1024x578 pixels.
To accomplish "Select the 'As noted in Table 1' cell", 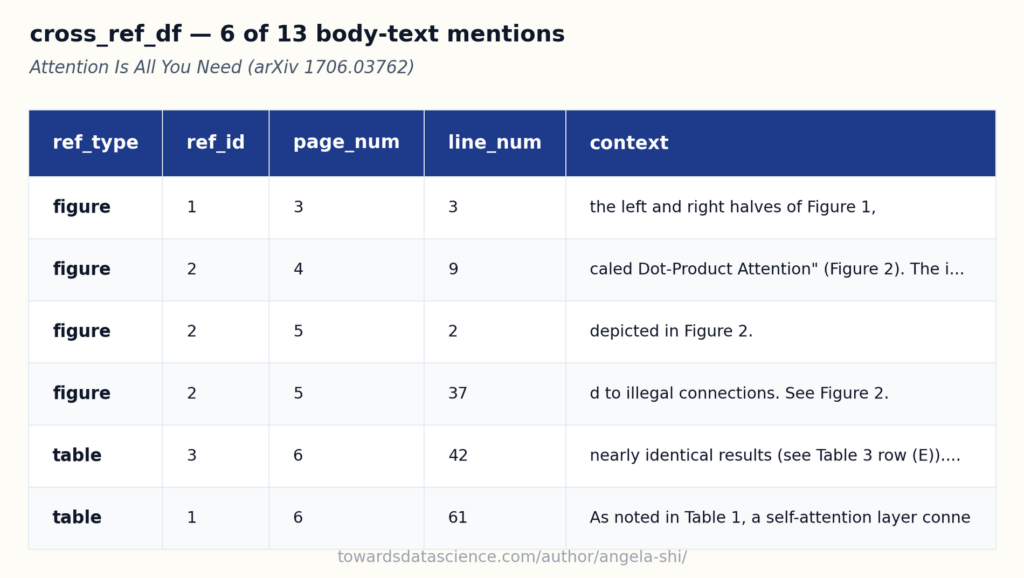I will point(780,517).
